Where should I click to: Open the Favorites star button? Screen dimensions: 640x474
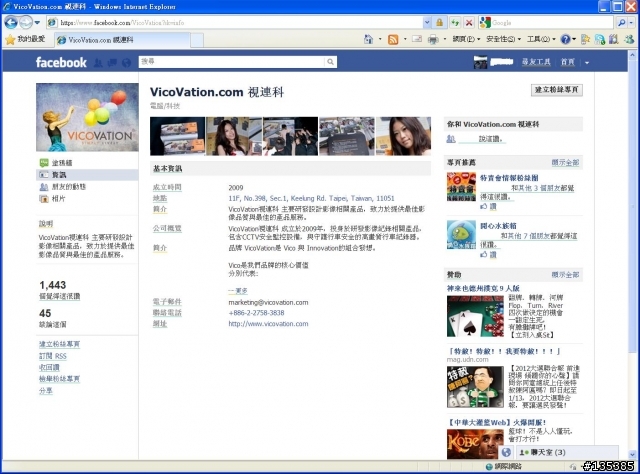pos(25,39)
